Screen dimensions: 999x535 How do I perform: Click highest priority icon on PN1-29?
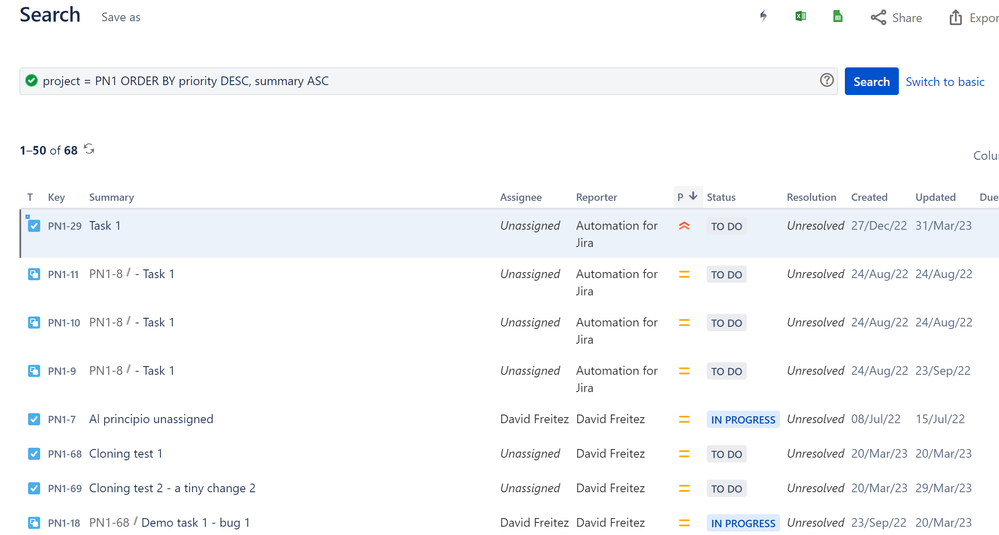(684, 225)
